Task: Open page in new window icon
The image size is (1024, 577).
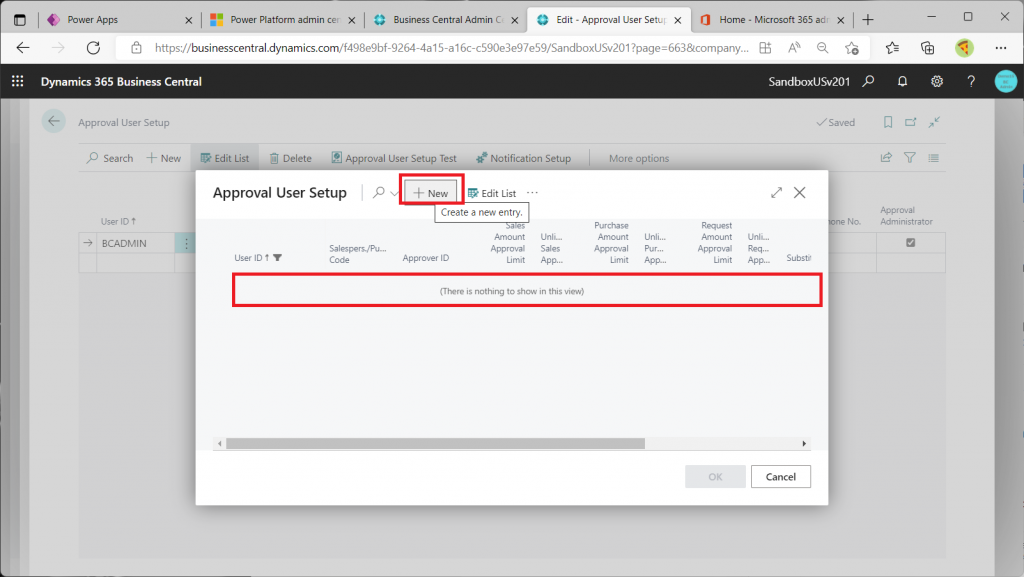Action: point(910,122)
